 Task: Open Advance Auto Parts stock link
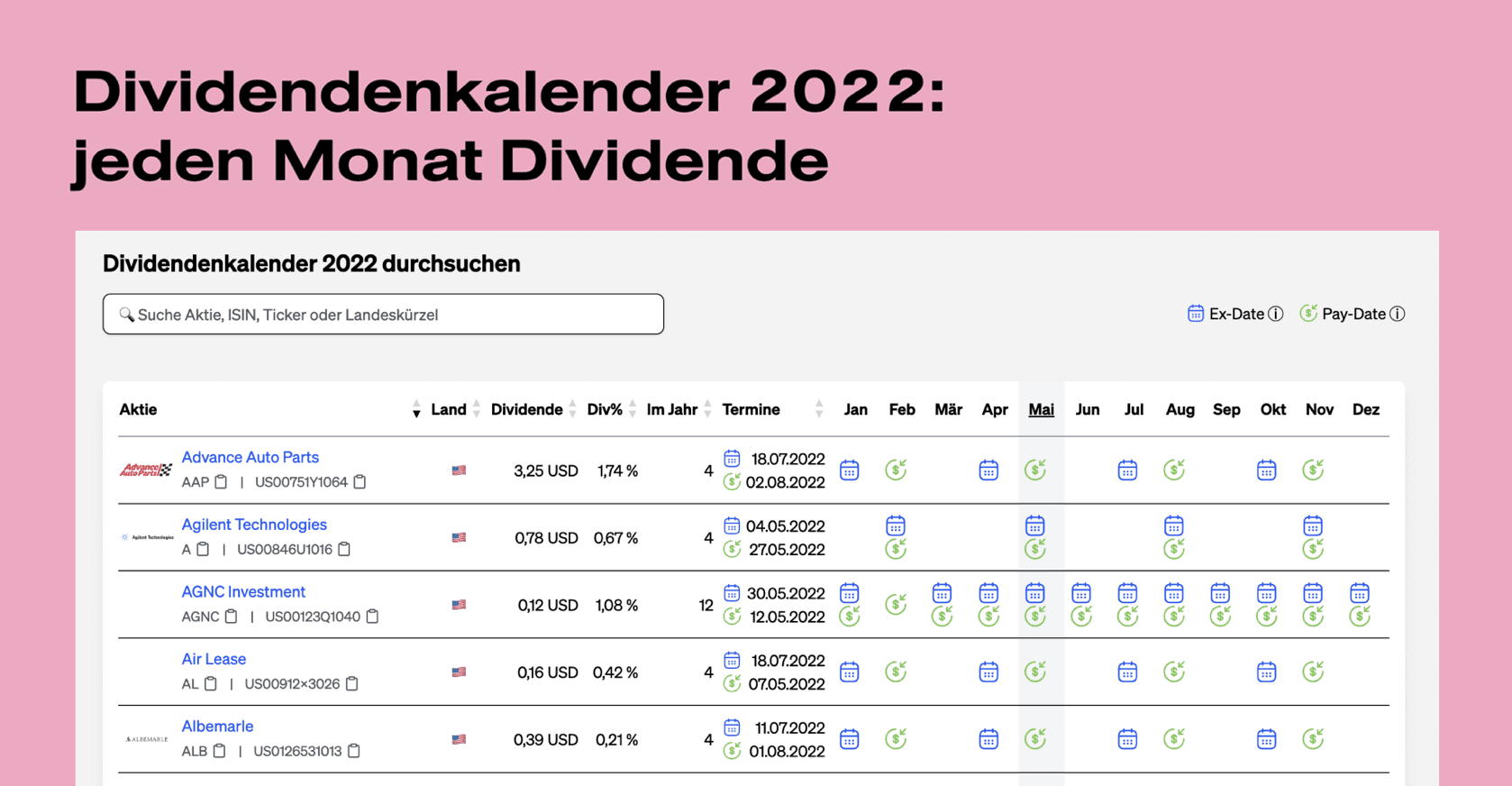[250, 457]
